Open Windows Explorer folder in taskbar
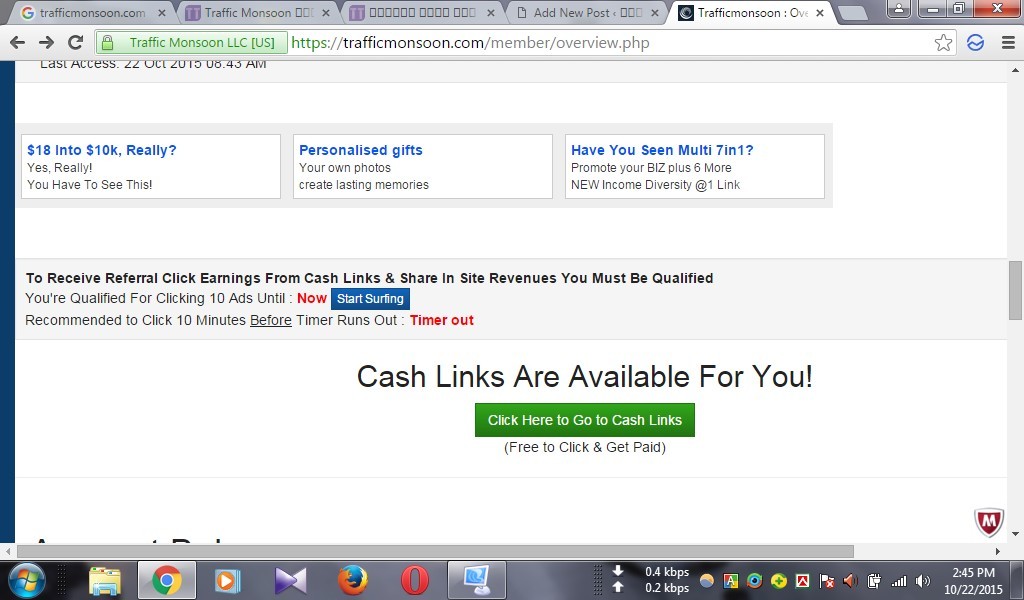Viewport: 1024px width, 600px height. click(x=104, y=580)
